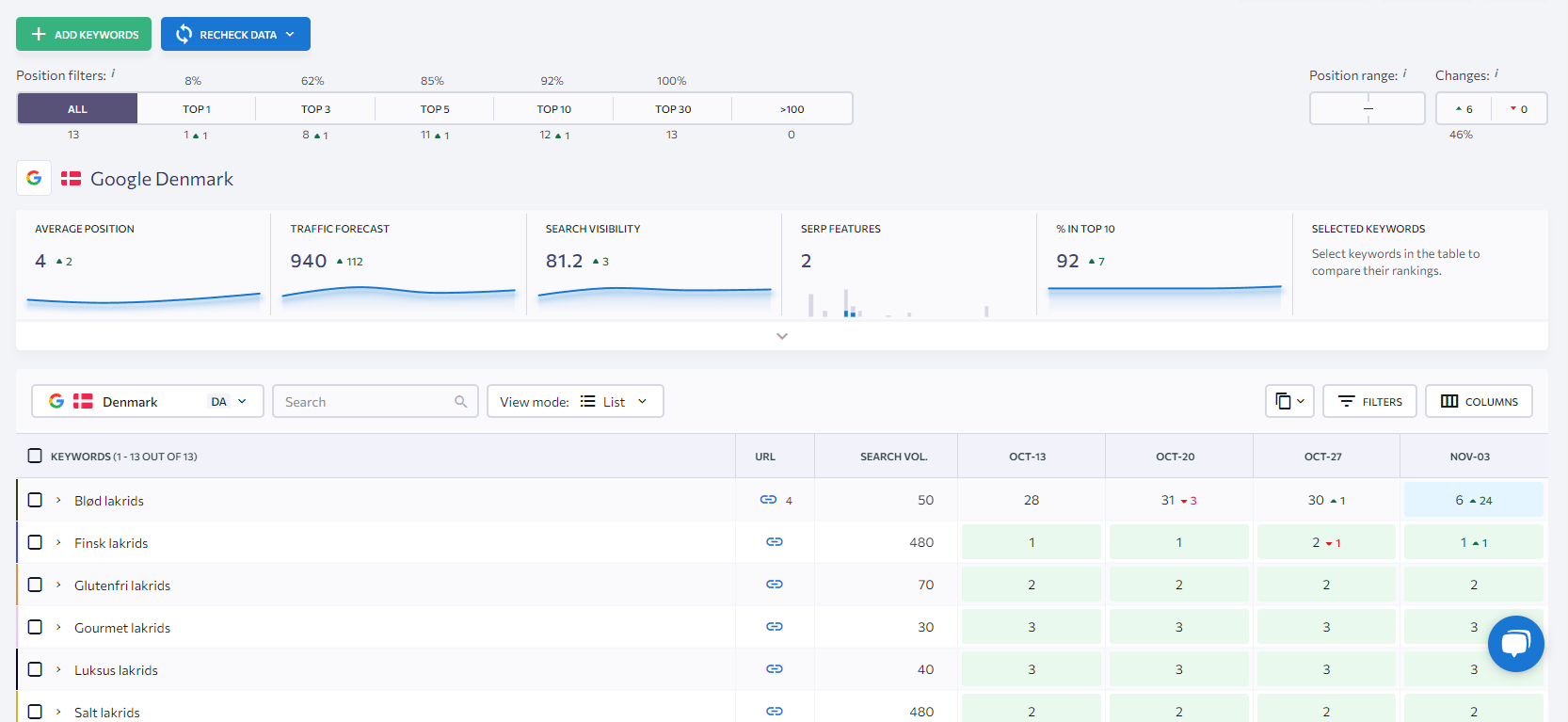Click the OCT-27 position cell for Finsk lakrids
The width and height of the screenshot is (1568, 722).
(x=1326, y=542)
